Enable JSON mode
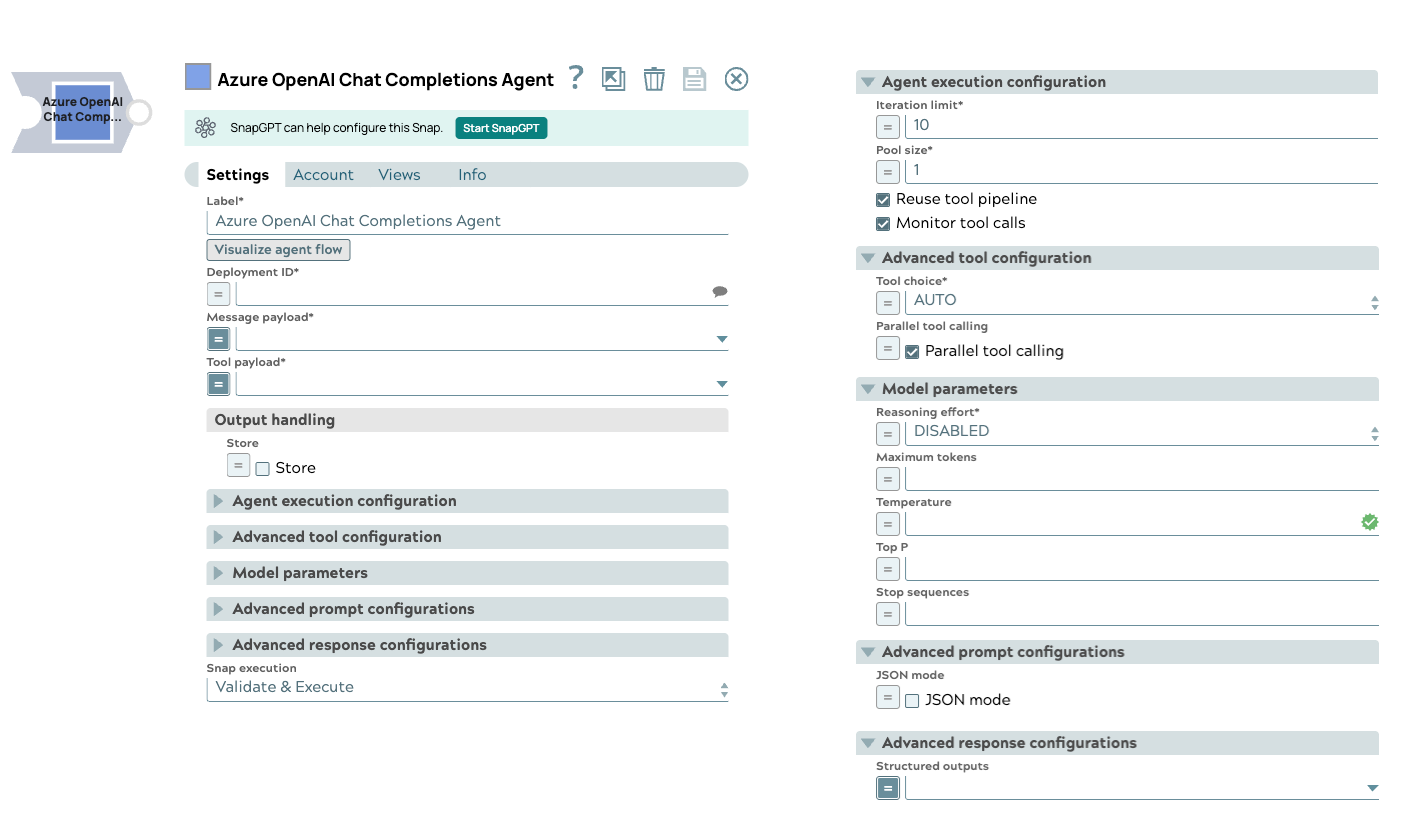The height and width of the screenshot is (828, 1421). tap(911, 700)
